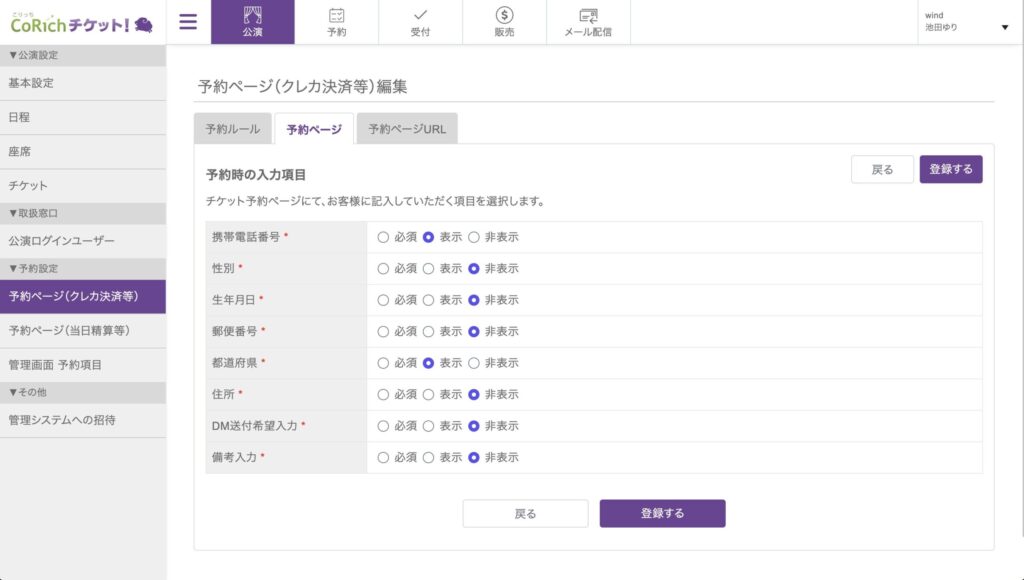This screenshot has width=1024, height=580.
Task: Set 都道府県 to 非表示
Action: (474, 363)
